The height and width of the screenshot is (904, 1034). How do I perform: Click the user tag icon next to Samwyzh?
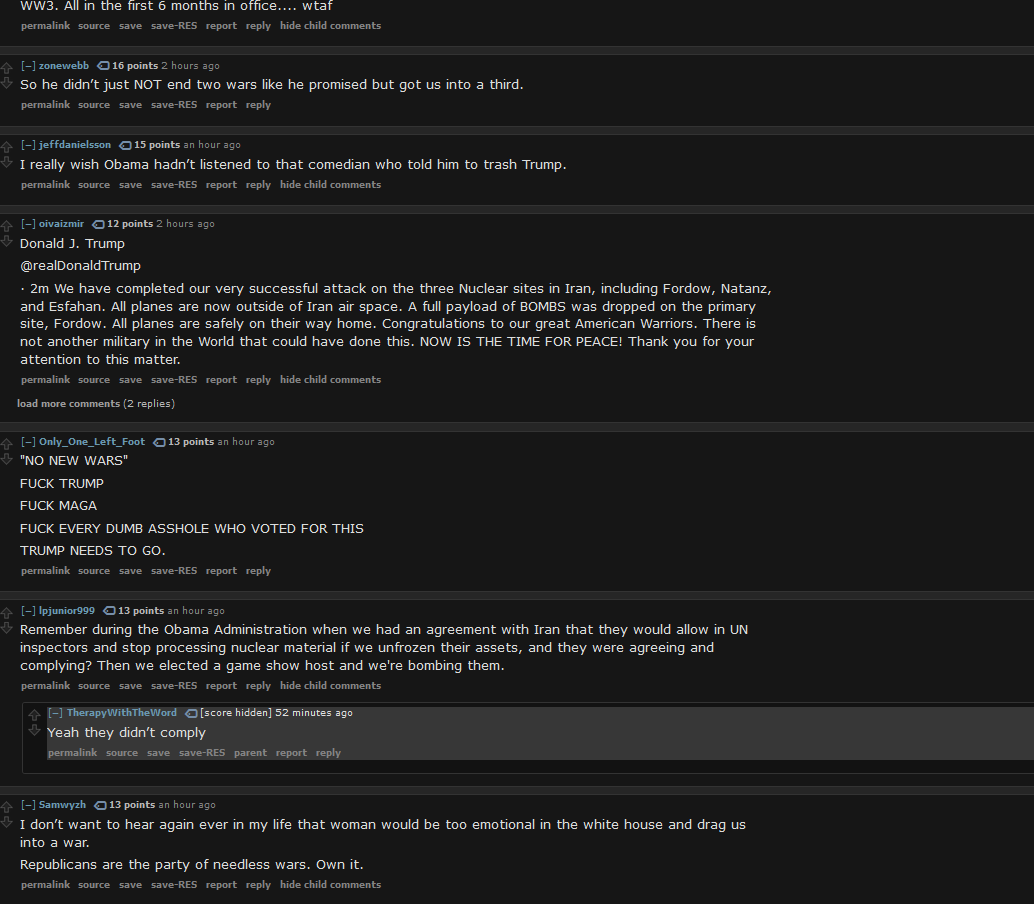click(x=100, y=805)
